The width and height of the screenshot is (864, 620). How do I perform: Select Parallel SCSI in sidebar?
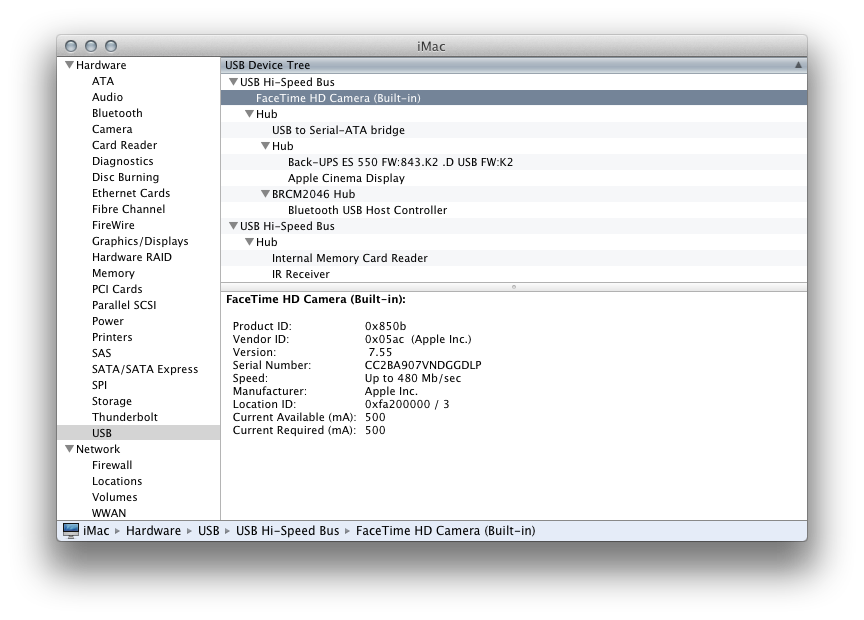[124, 305]
